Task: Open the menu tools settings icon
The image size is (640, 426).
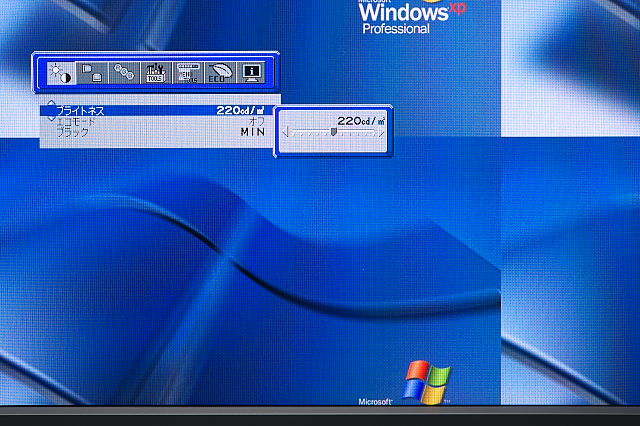Action: (x=187, y=73)
